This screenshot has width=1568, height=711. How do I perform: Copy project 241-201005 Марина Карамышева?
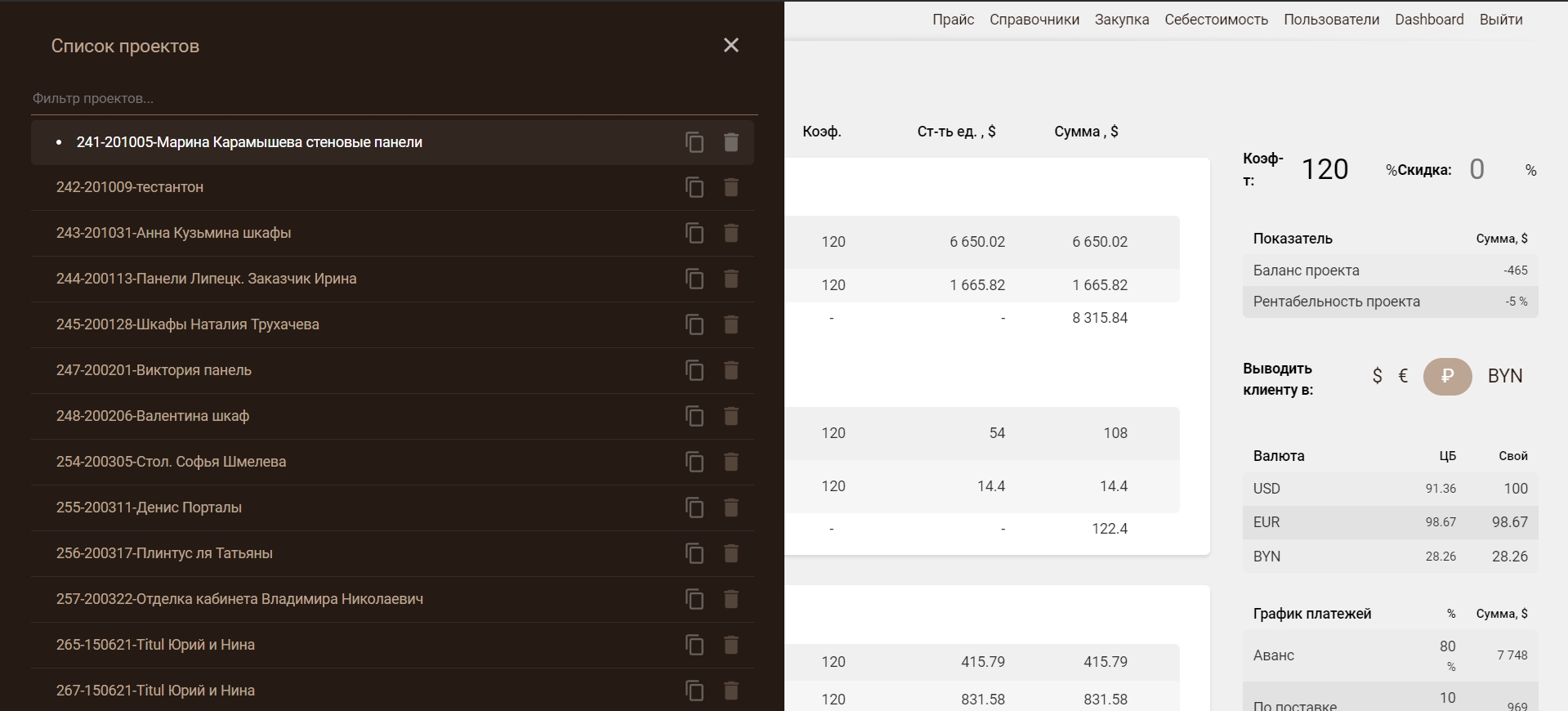coord(695,142)
